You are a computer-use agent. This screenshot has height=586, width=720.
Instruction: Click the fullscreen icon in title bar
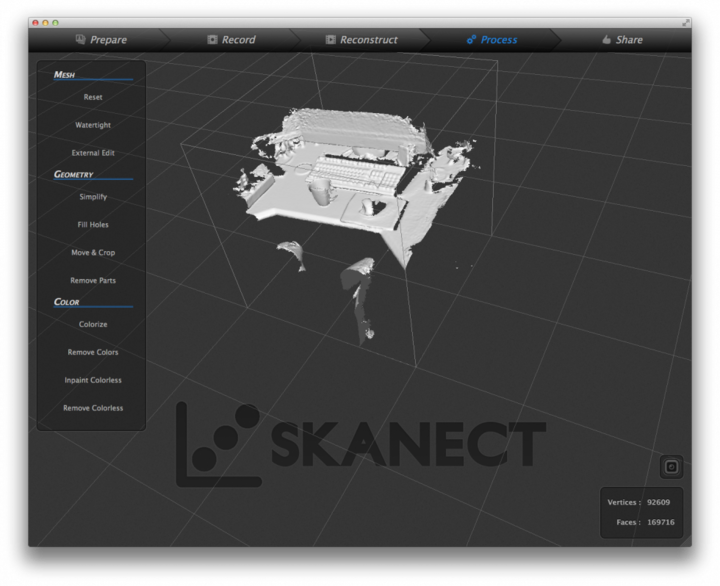pos(686,23)
